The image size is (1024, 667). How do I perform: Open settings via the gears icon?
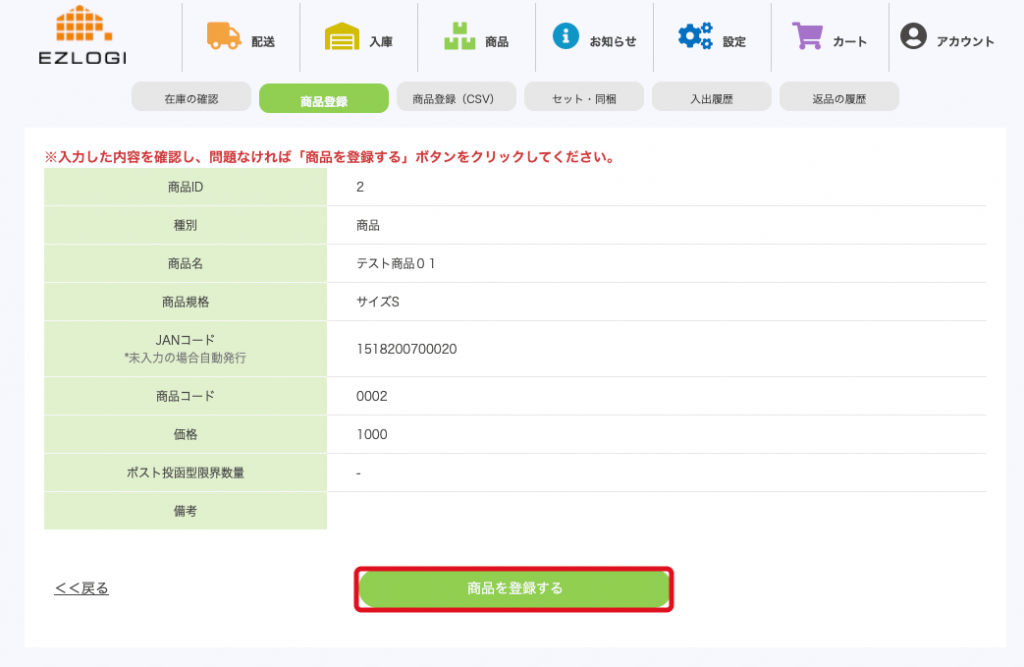pyautogui.click(x=695, y=37)
